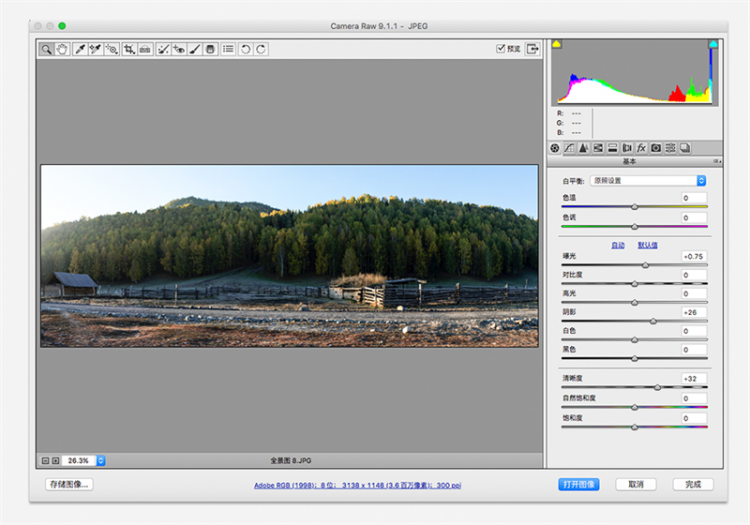
Task: Click the 清晰度 value input field
Action: [x=694, y=379]
